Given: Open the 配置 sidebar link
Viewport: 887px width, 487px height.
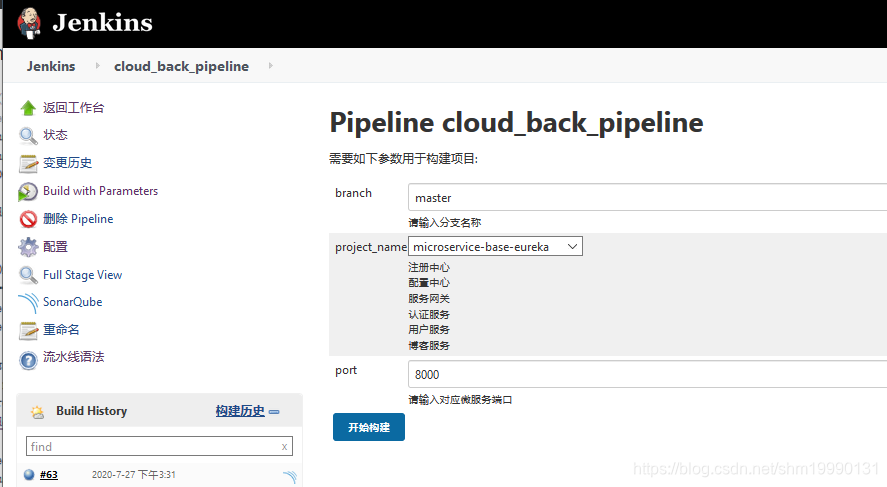Looking at the screenshot, I should click(55, 247).
